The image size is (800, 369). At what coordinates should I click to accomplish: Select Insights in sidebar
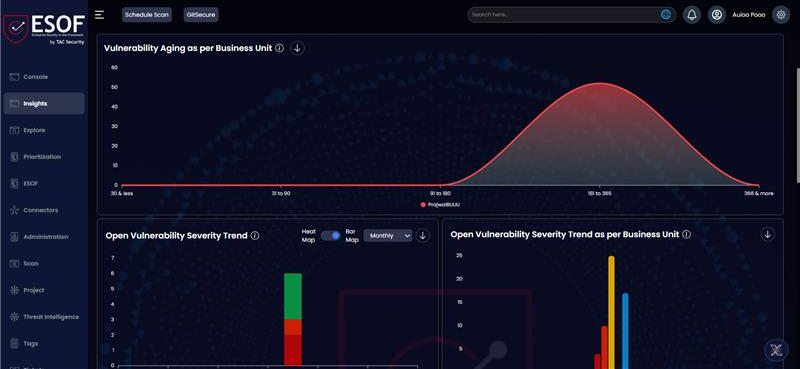(44, 104)
